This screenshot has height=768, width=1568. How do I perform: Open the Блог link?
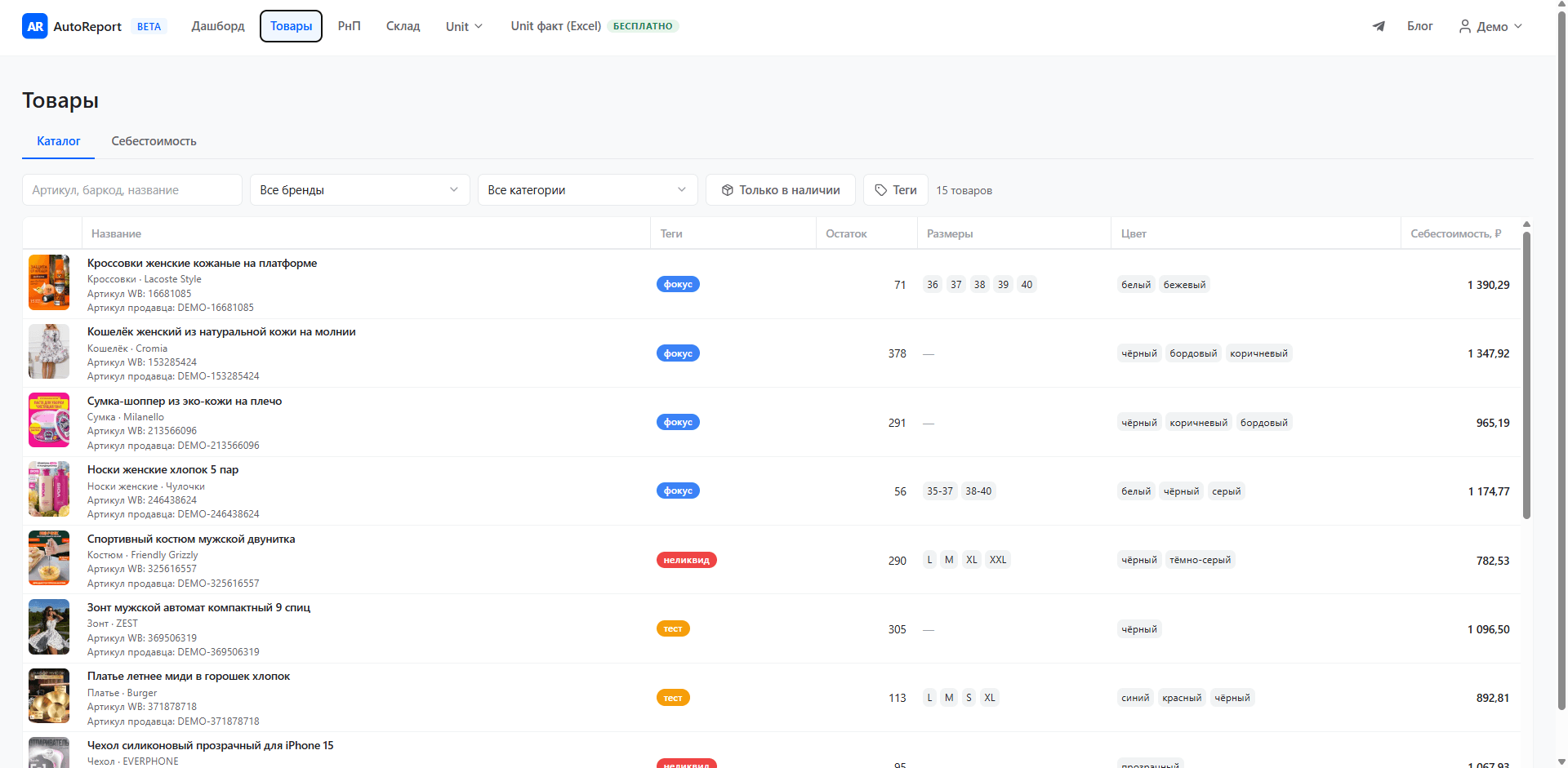coord(1419,26)
